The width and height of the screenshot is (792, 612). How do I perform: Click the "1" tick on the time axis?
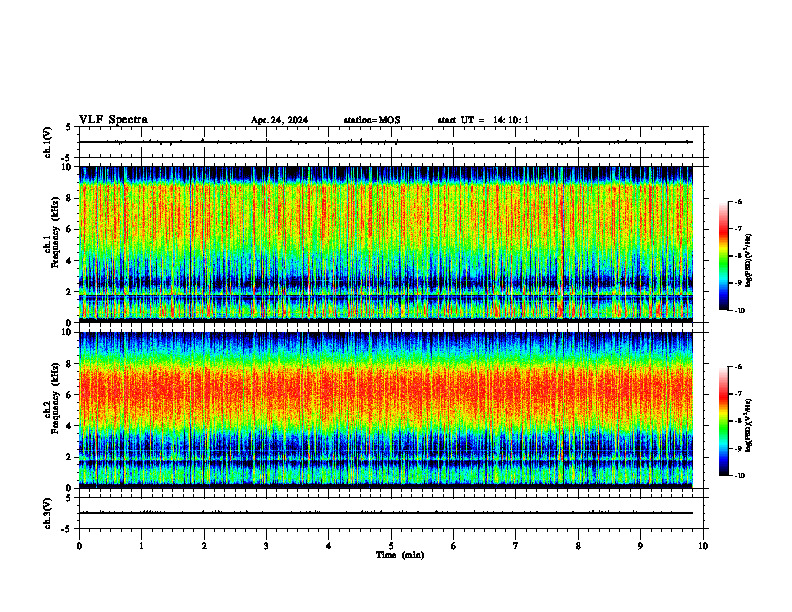(x=141, y=546)
